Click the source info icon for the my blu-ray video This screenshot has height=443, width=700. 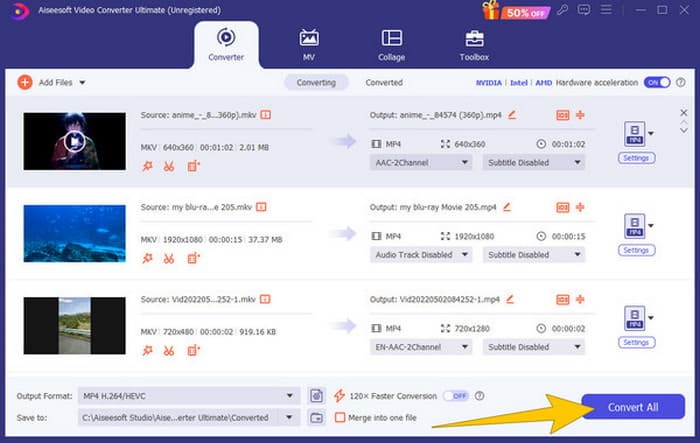coord(261,208)
